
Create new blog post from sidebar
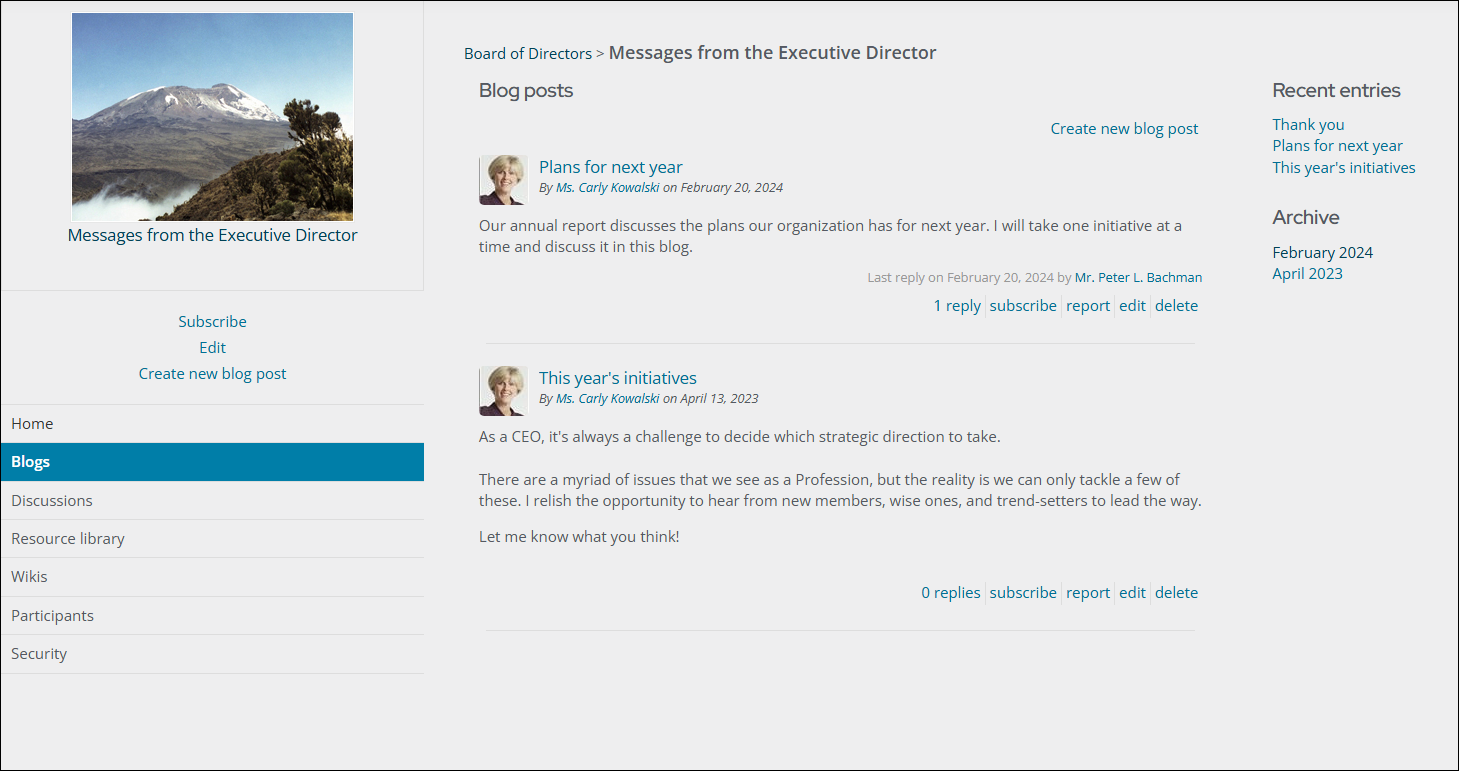pos(212,374)
